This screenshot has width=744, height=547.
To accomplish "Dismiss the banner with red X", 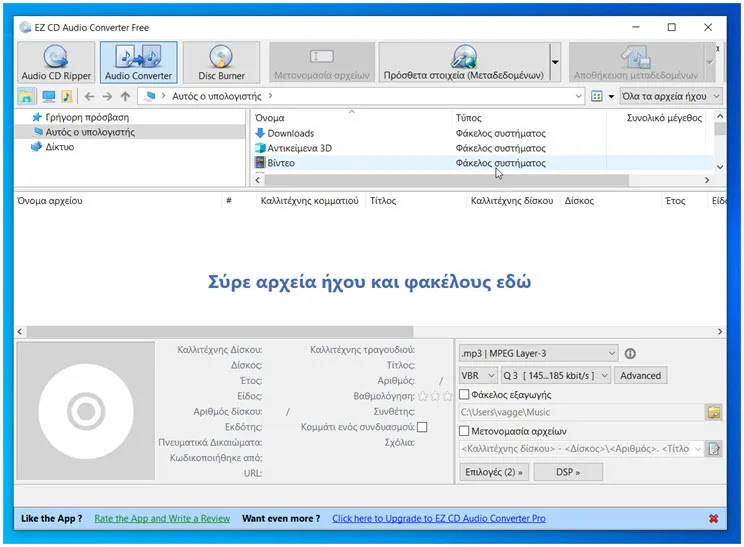I will pyautogui.click(x=713, y=519).
